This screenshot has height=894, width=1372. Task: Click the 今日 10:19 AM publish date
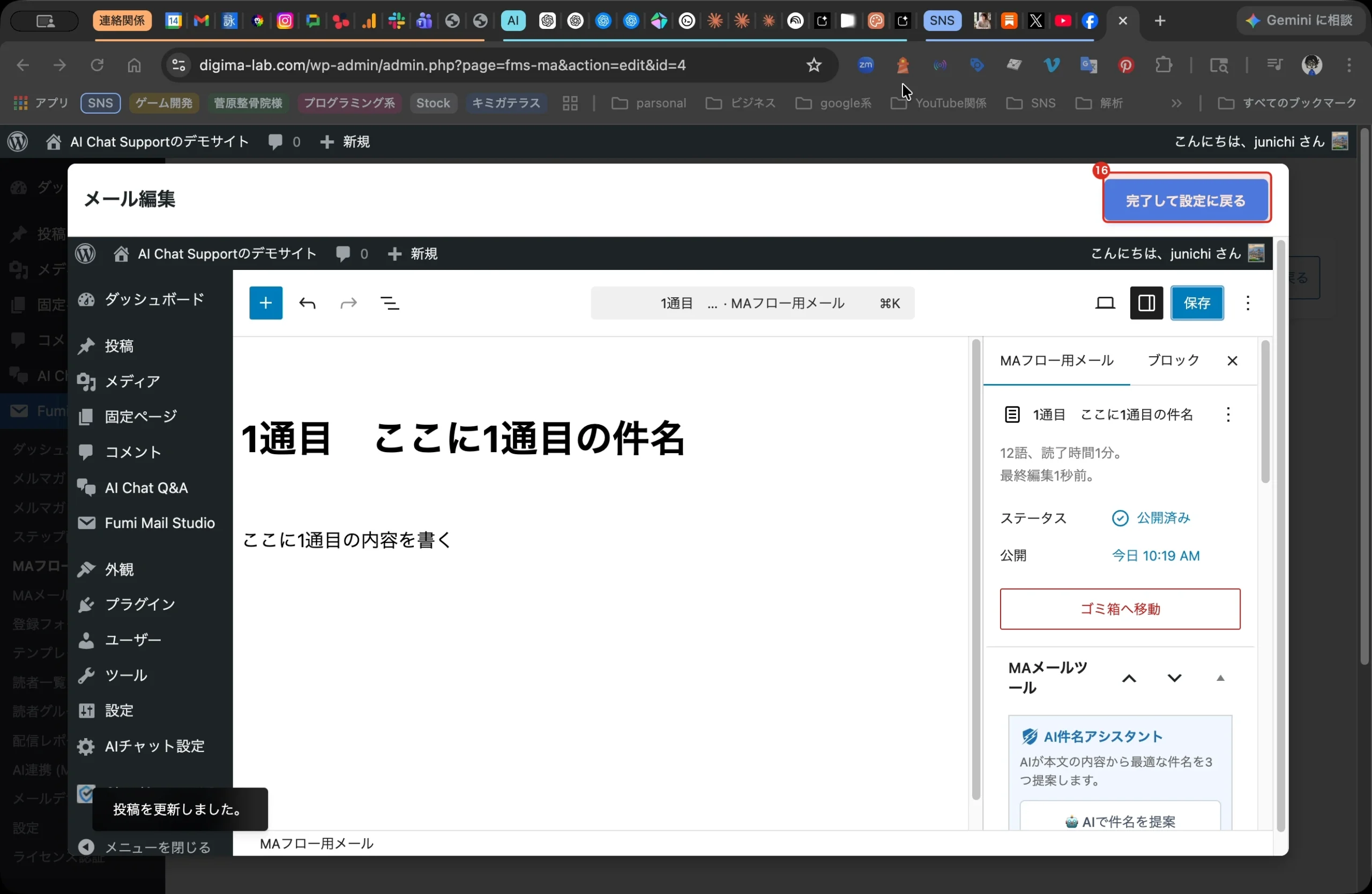pos(1155,556)
